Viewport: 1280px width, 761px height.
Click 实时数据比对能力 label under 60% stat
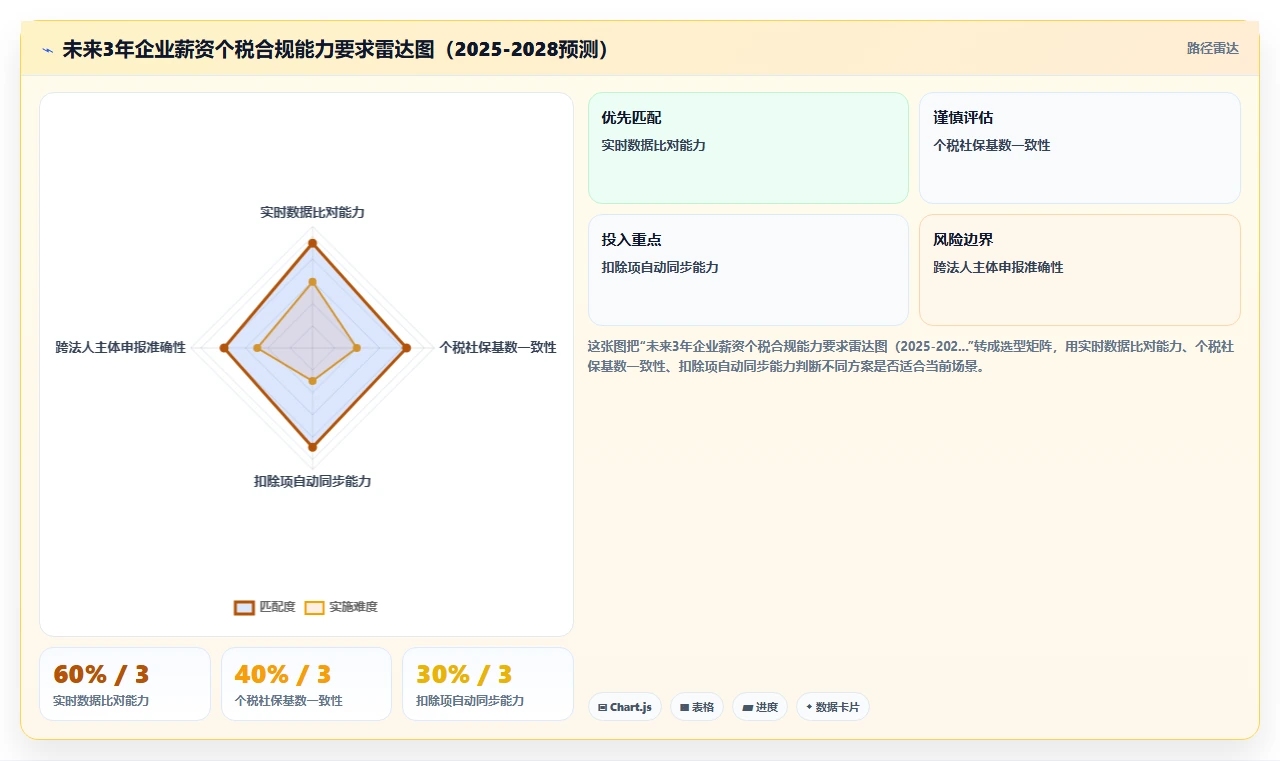101,701
